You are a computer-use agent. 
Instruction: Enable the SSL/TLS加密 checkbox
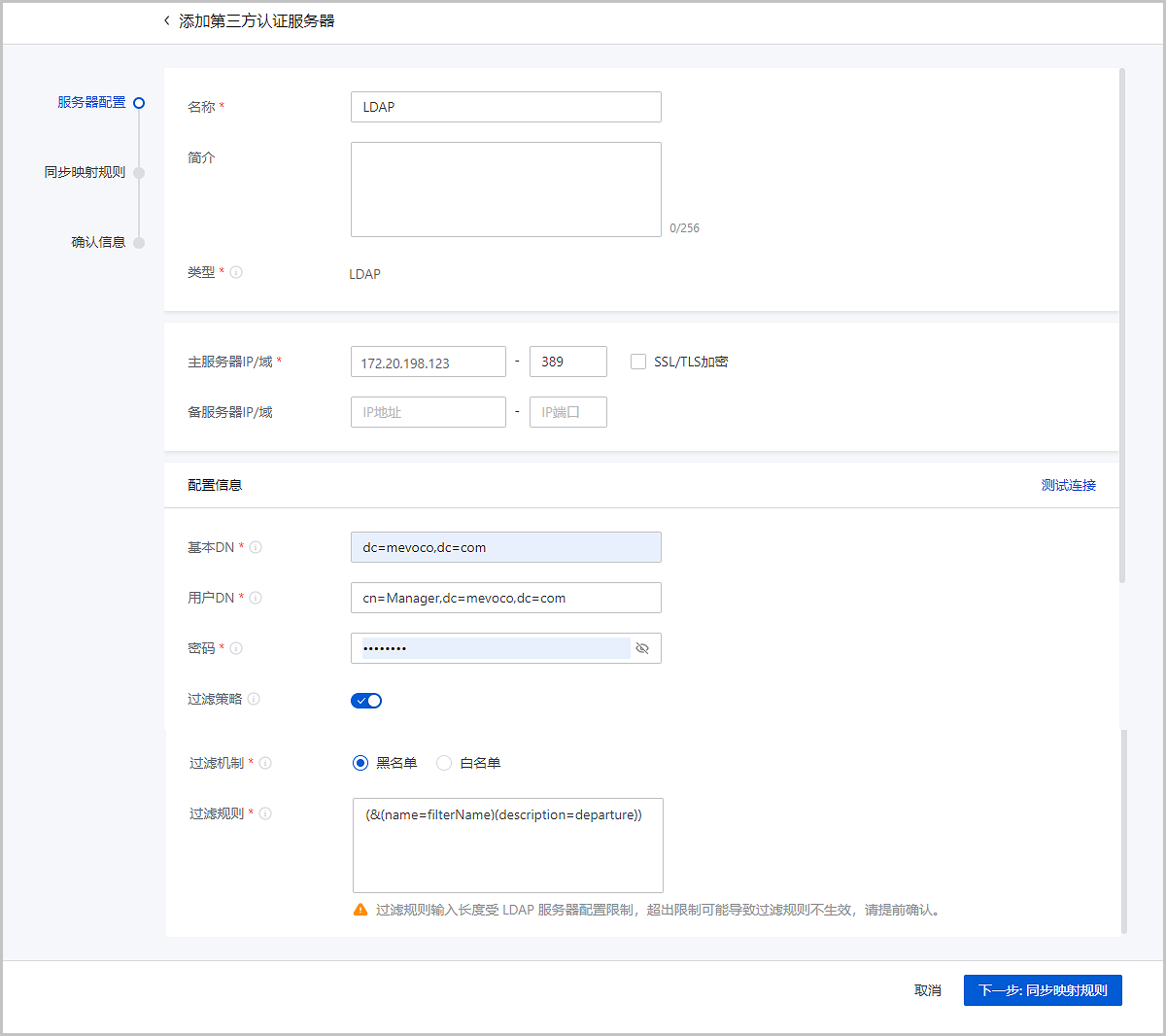[x=638, y=362]
